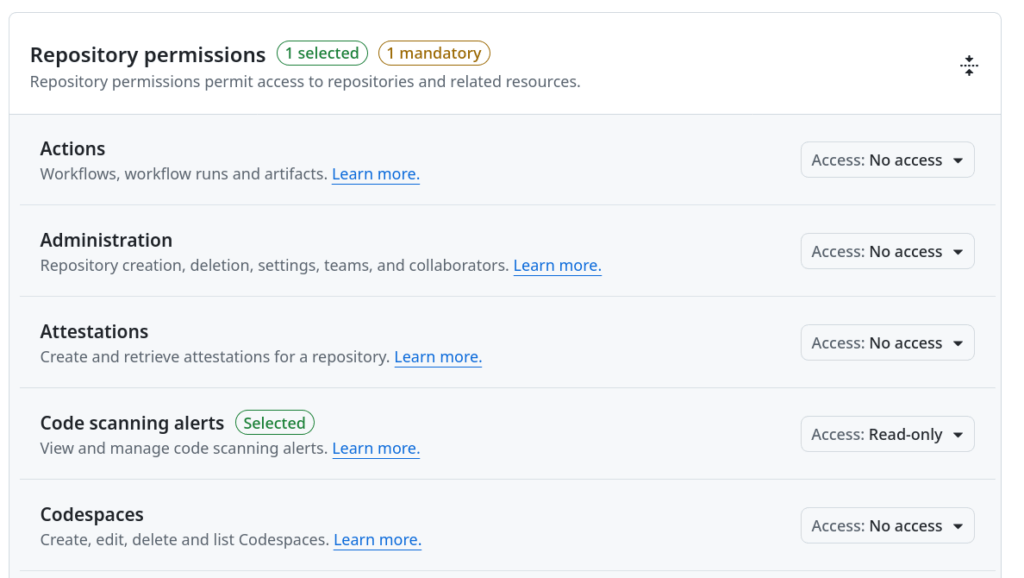Click the '1 mandatory' orange badge
Viewport: 1024px width, 578px height.
[x=434, y=53]
